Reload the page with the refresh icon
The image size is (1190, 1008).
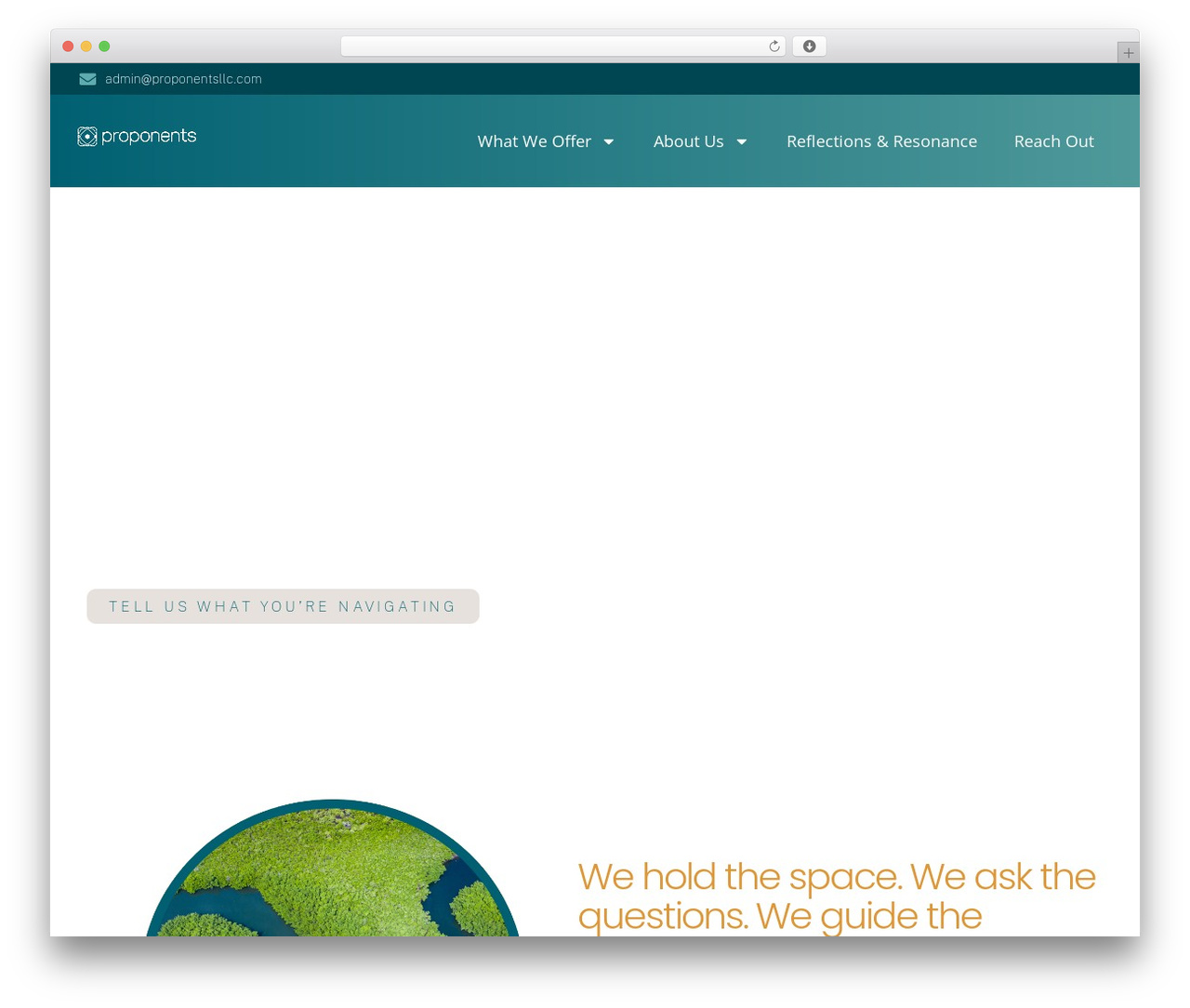click(773, 46)
